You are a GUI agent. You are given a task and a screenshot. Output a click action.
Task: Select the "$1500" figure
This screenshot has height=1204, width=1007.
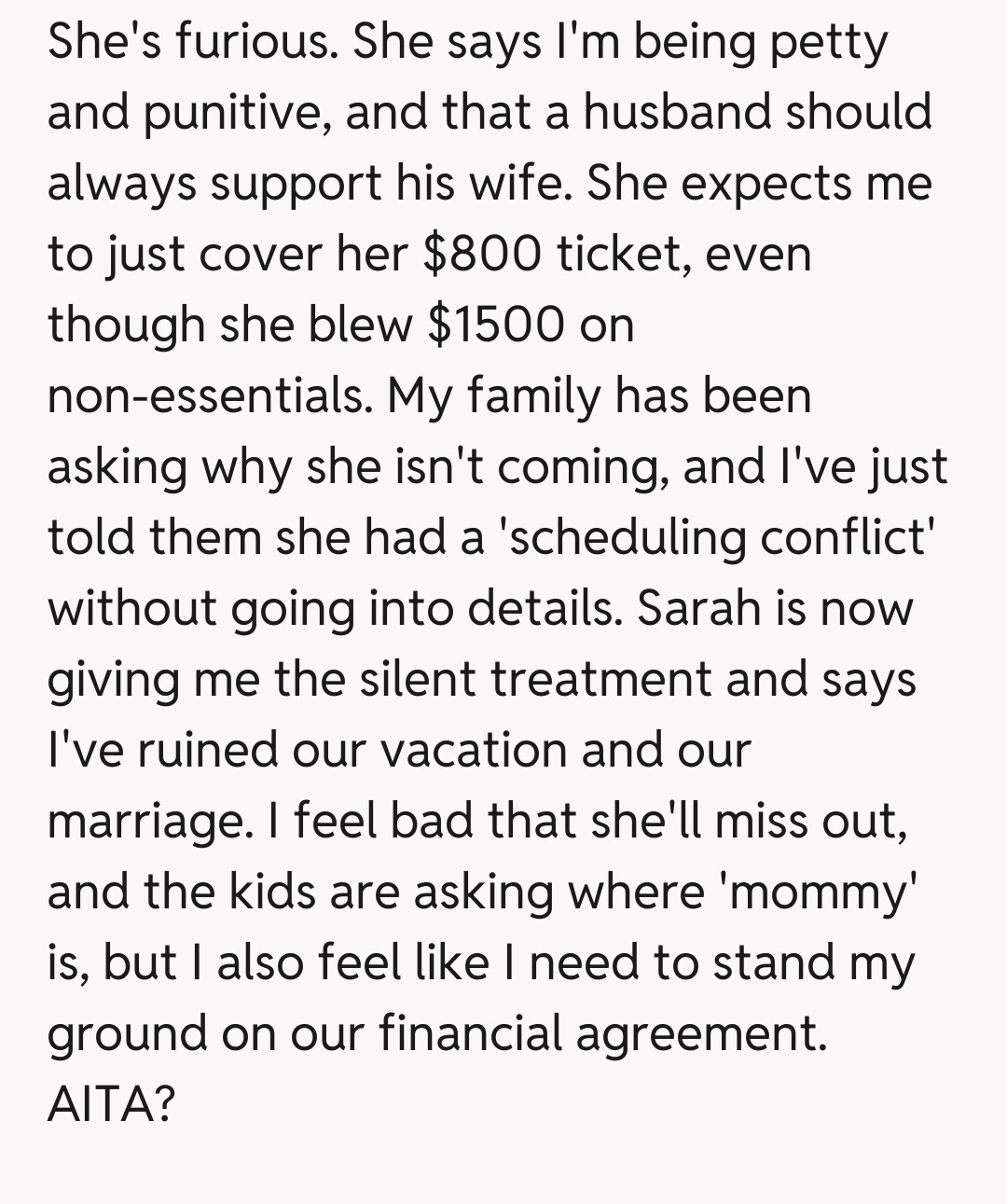click(495, 325)
